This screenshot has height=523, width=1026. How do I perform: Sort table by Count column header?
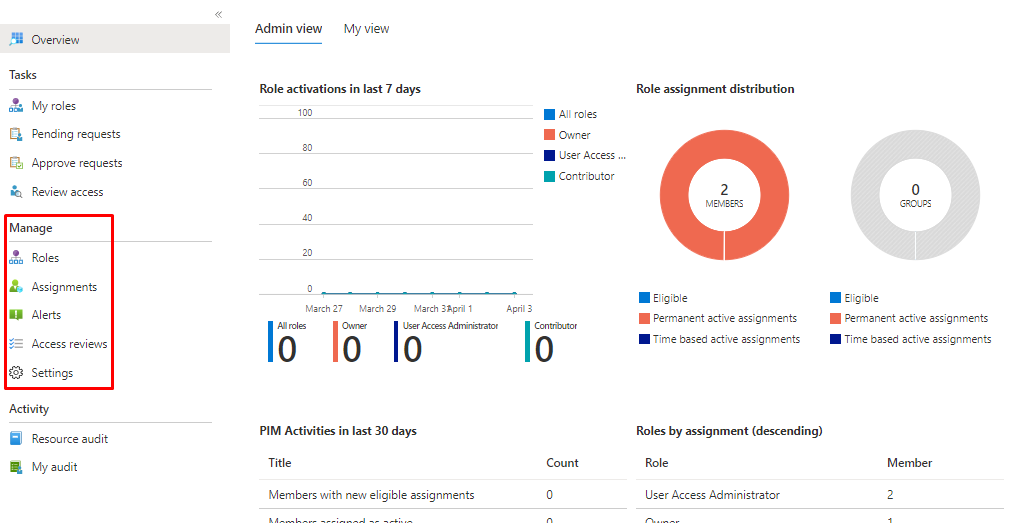562,463
